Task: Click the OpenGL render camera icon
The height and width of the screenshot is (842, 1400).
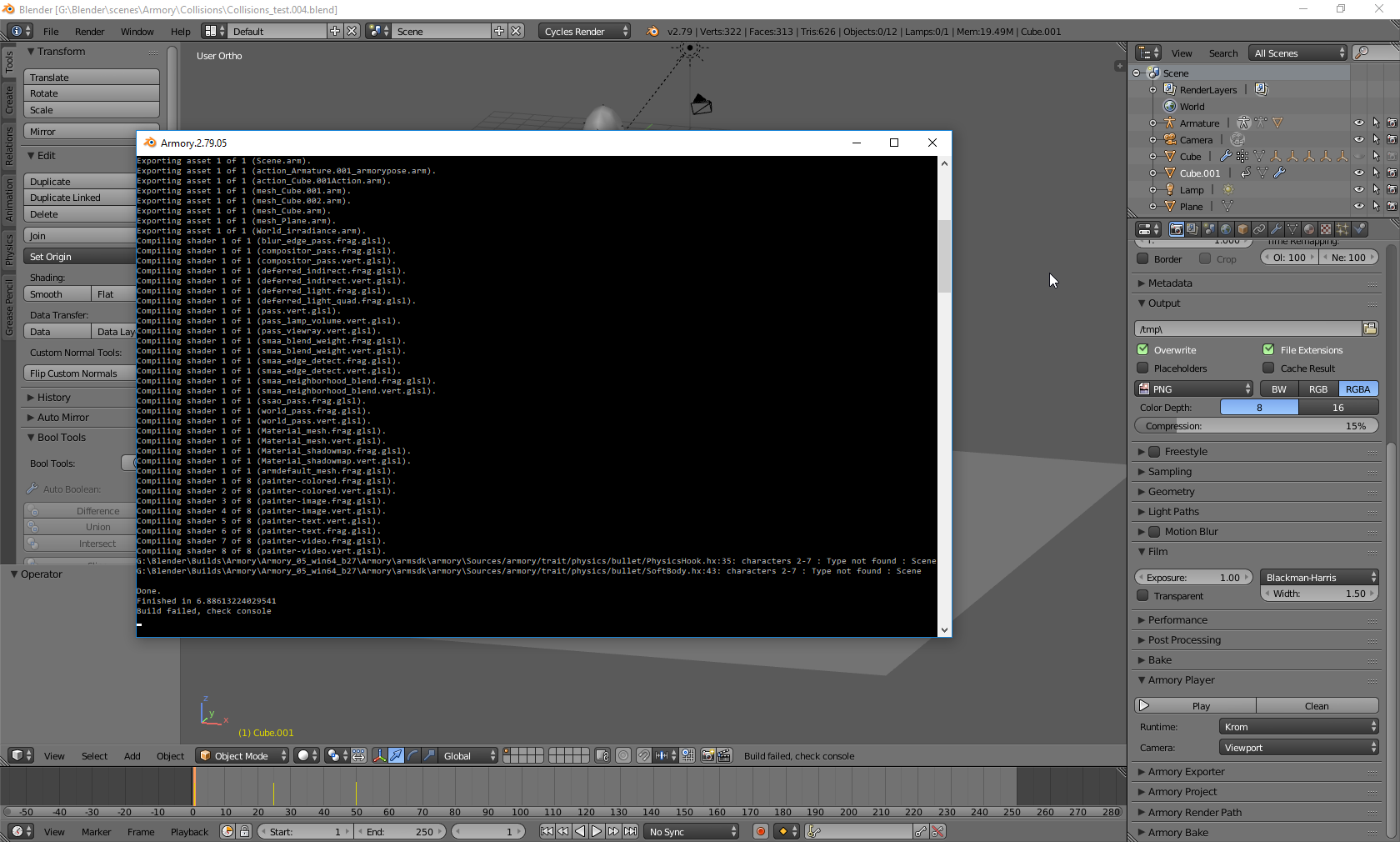Action: pyautogui.click(x=707, y=755)
